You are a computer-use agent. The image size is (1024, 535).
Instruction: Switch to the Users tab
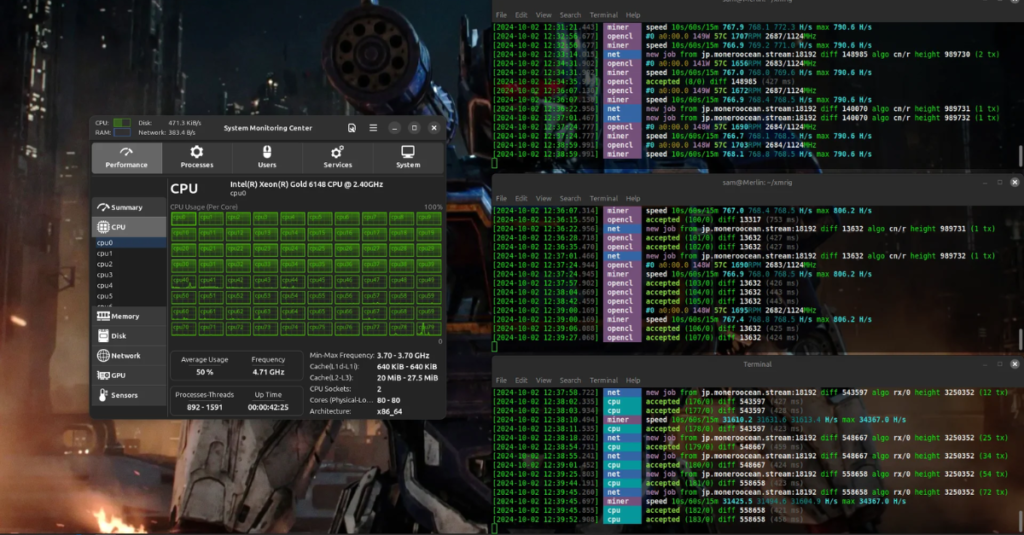pyautogui.click(x=267, y=157)
